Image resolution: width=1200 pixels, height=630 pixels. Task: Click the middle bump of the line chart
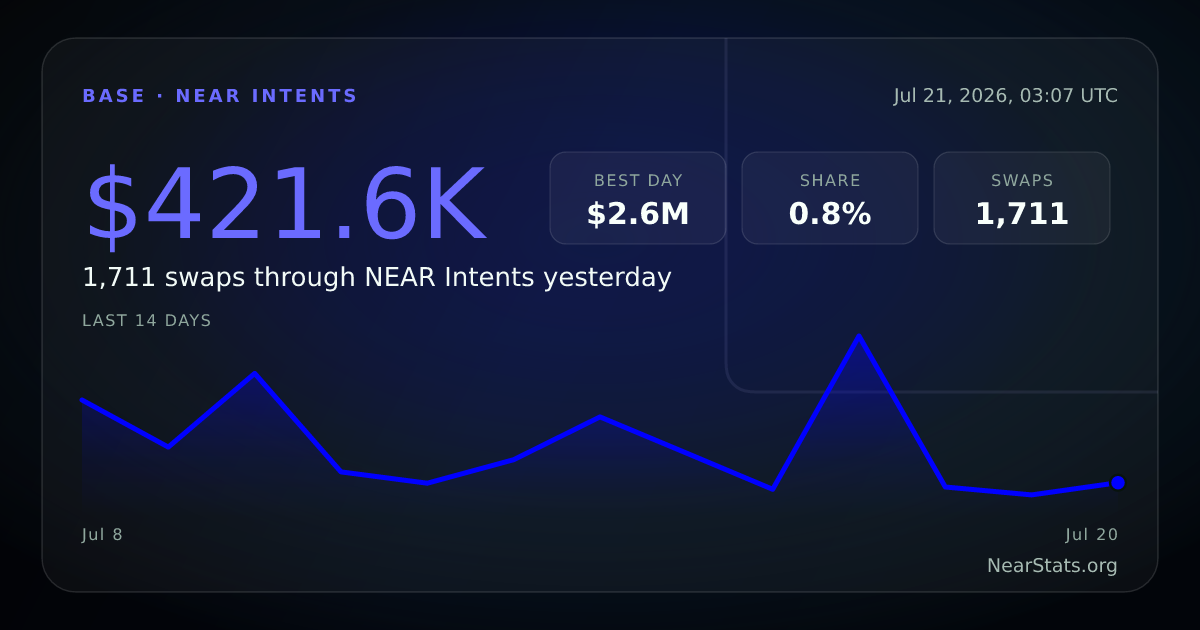coord(600,416)
